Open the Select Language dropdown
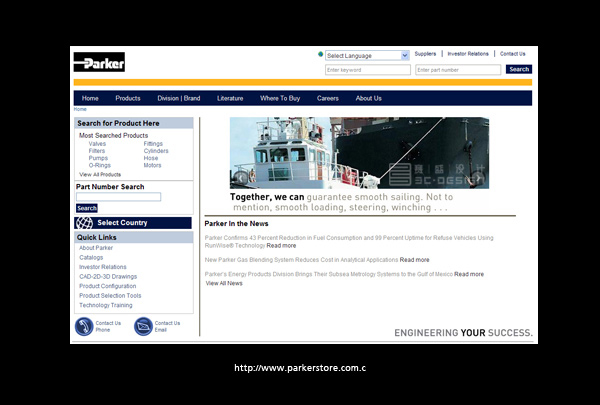Viewport: 600px width, 405px height. tap(367, 56)
